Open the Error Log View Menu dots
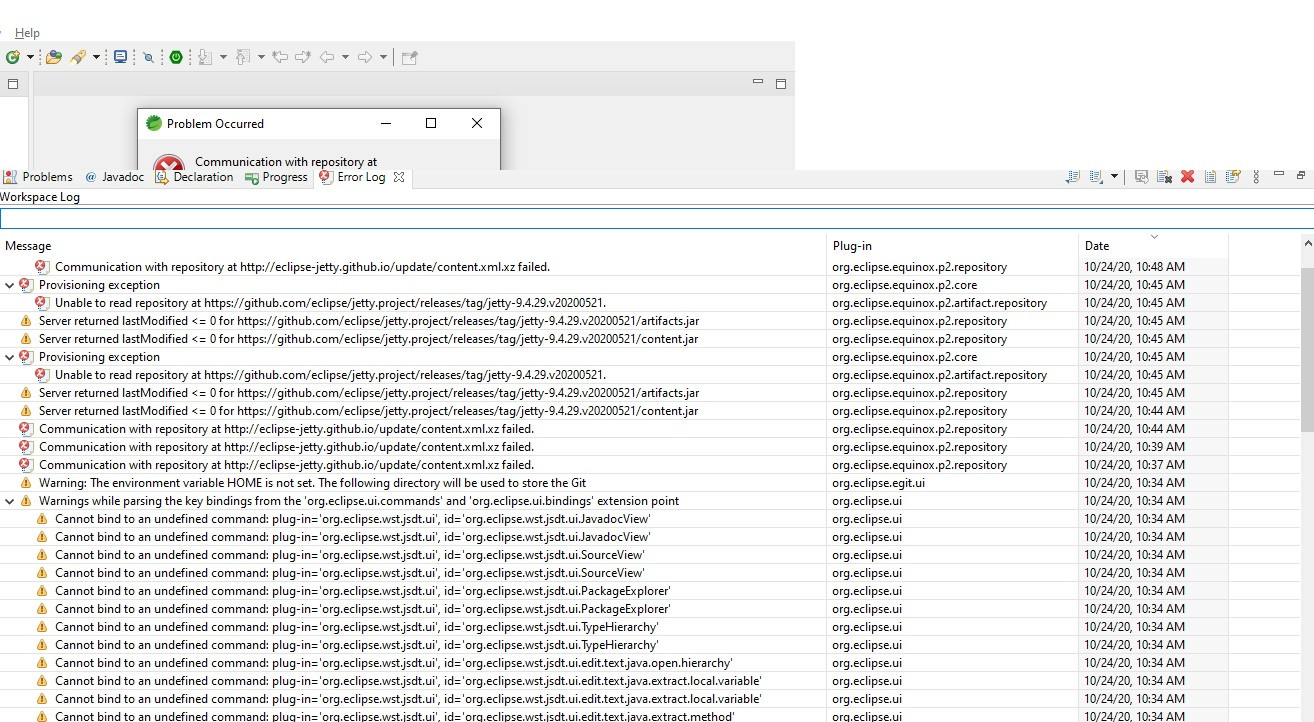 (x=1256, y=177)
